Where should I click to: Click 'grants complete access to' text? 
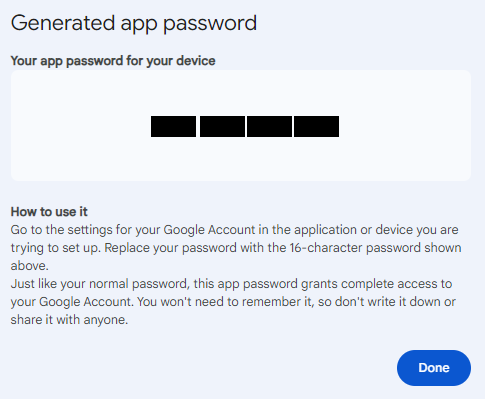[x=377, y=284]
